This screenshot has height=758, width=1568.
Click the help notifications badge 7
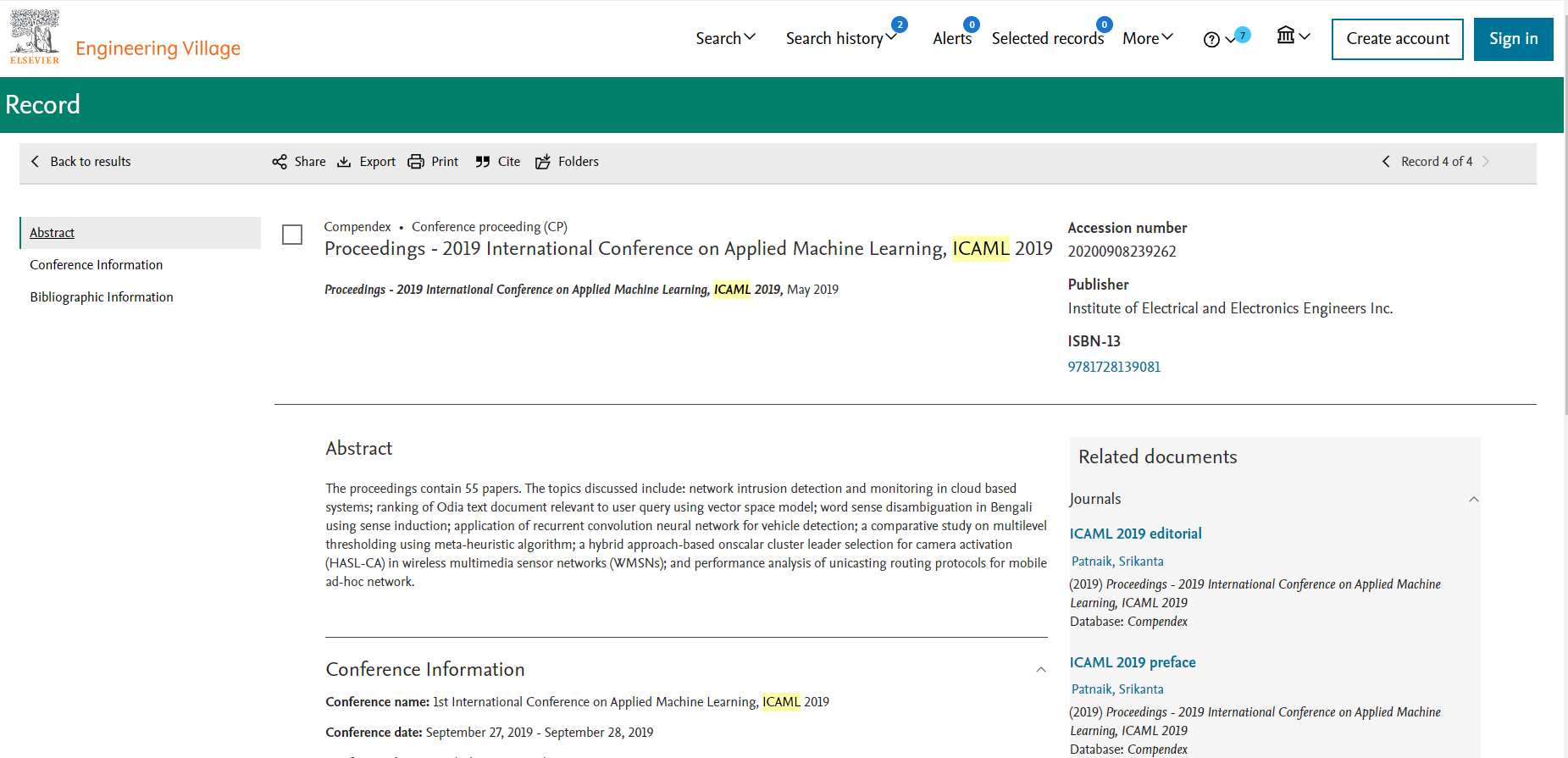(x=1243, y=35)
